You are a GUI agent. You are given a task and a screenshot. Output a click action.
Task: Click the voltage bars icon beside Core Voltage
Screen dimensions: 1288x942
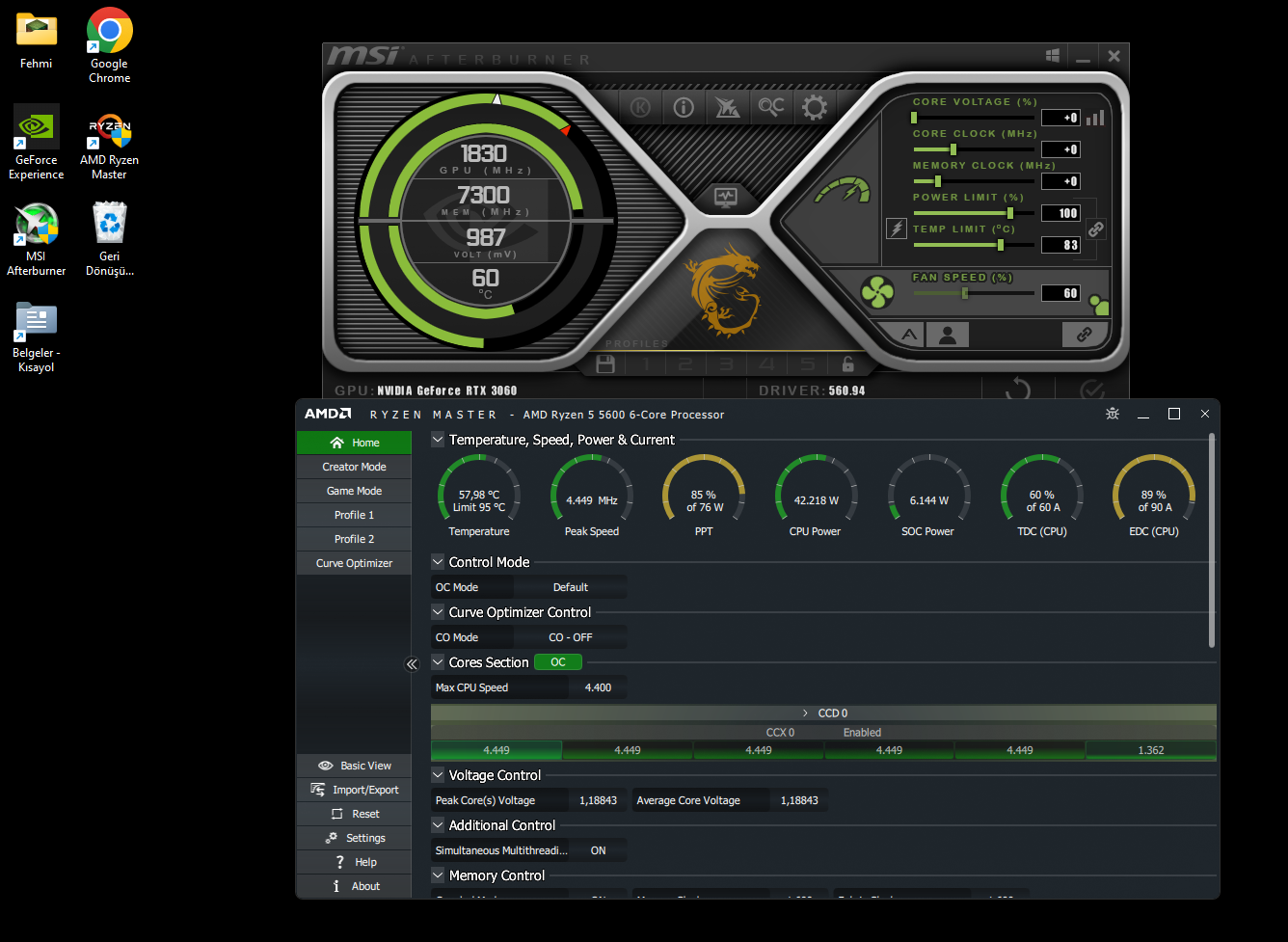pyautogui.click(x=1095, y=118)
